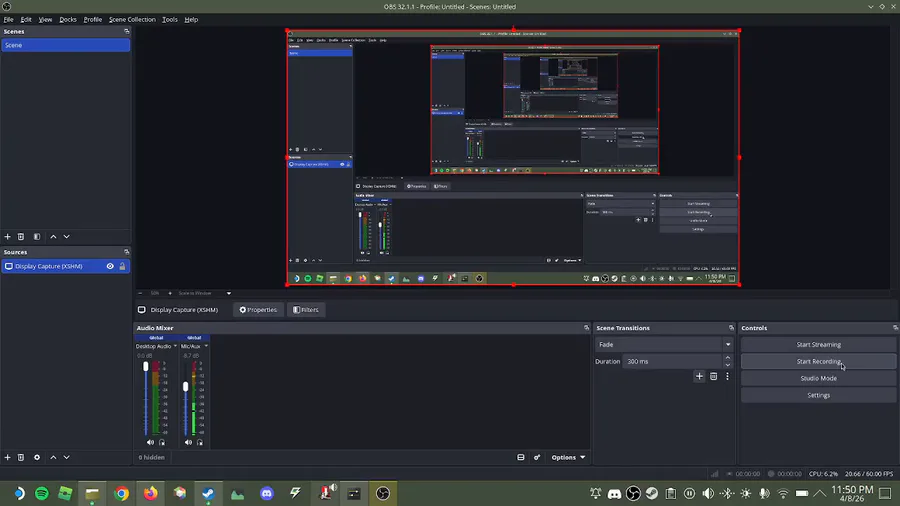The height and width of the screenshot is (506, 900).
Task: Toggle system tray volume speaker icon
Action: [708, 493]
